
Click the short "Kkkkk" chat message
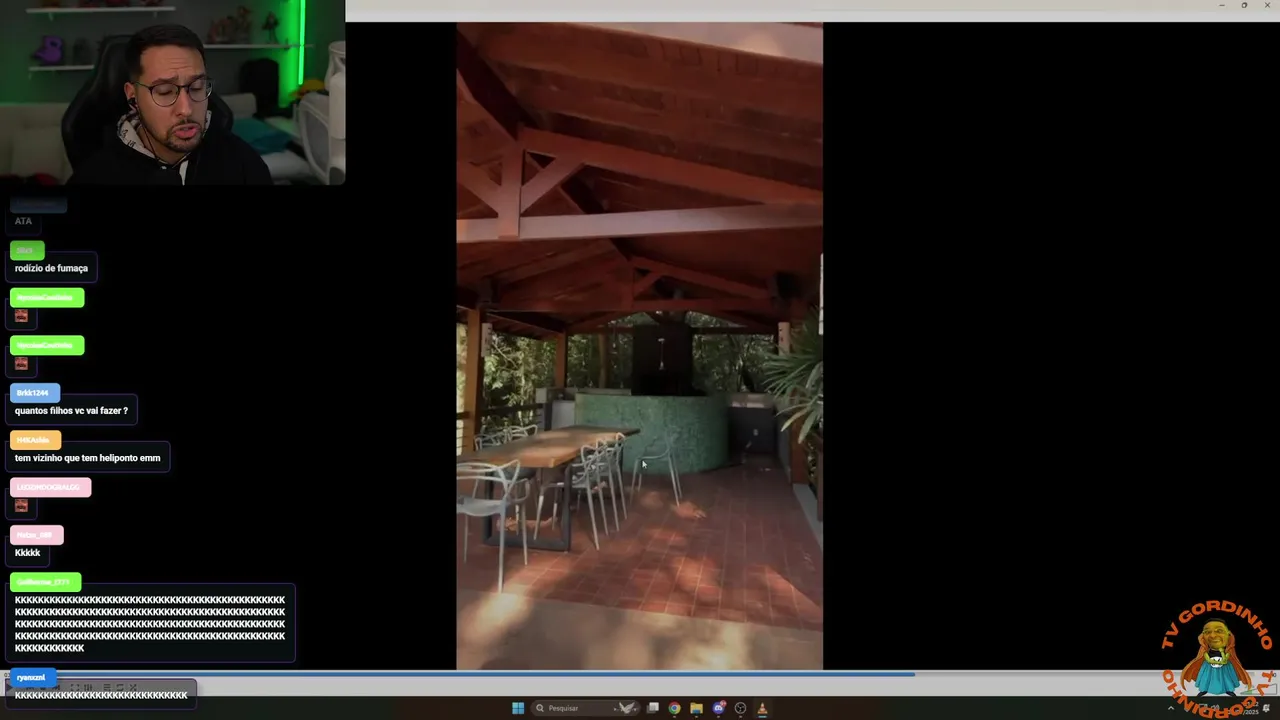click(27, 553)
